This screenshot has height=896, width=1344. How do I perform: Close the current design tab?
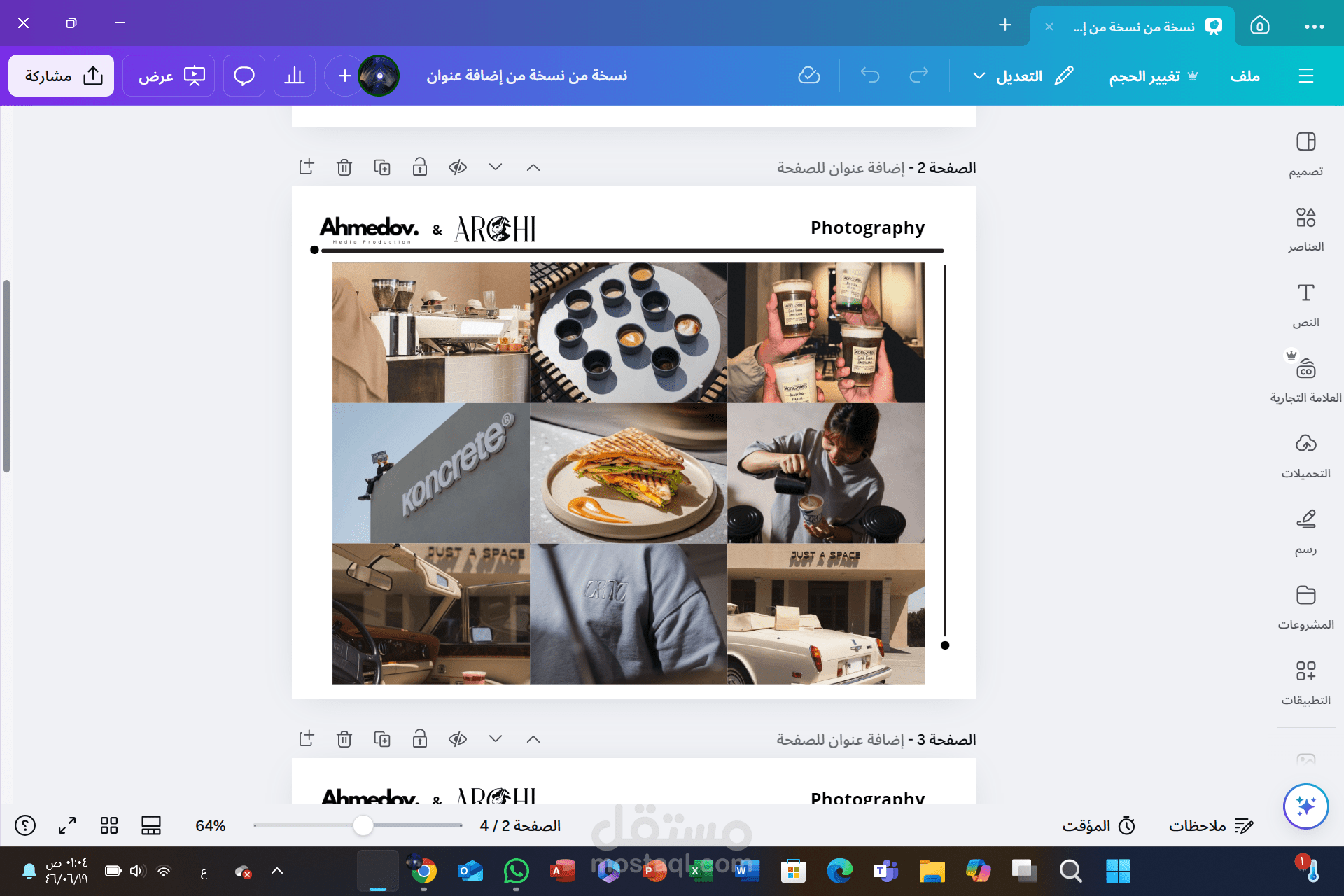tap(1049, 27)
